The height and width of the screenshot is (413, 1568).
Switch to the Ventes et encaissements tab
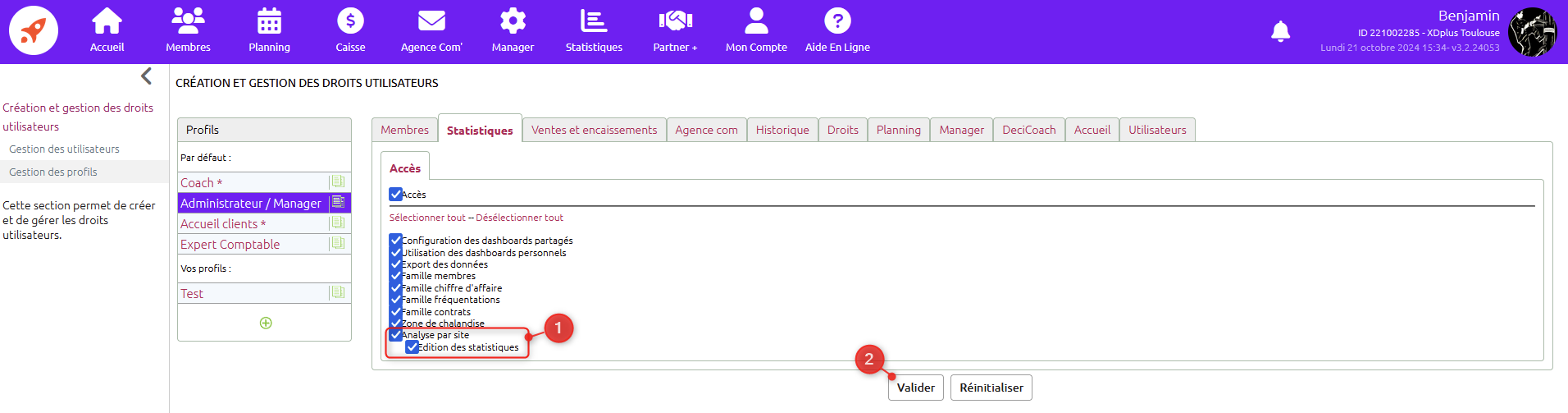[x=594, y=130]
